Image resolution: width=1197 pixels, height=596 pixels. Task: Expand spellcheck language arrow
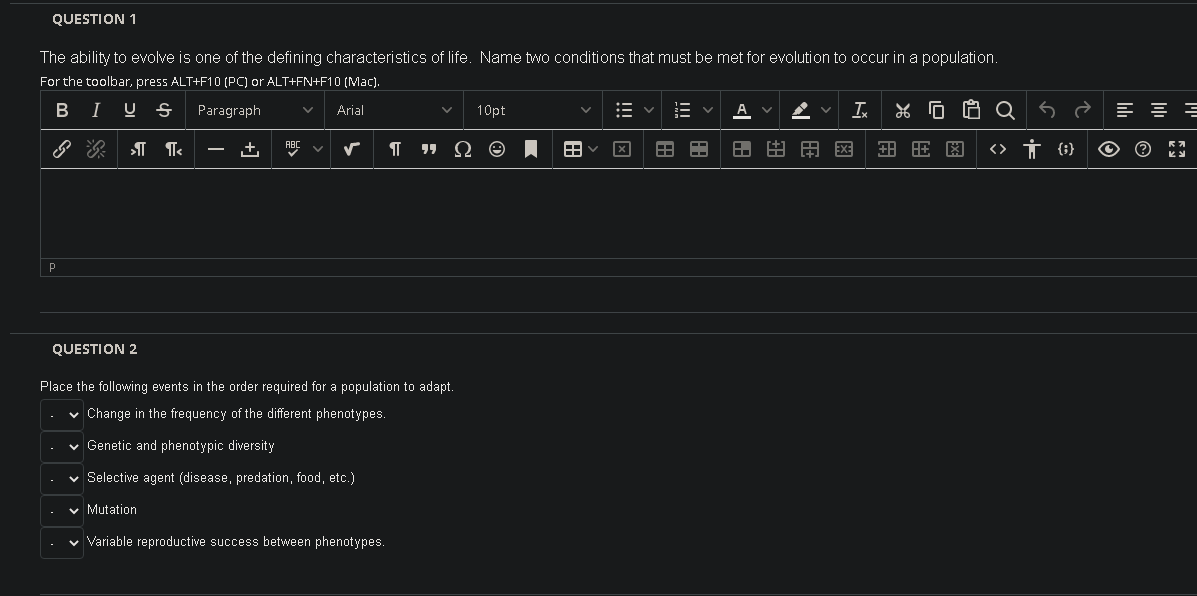(x=318, y=150)
